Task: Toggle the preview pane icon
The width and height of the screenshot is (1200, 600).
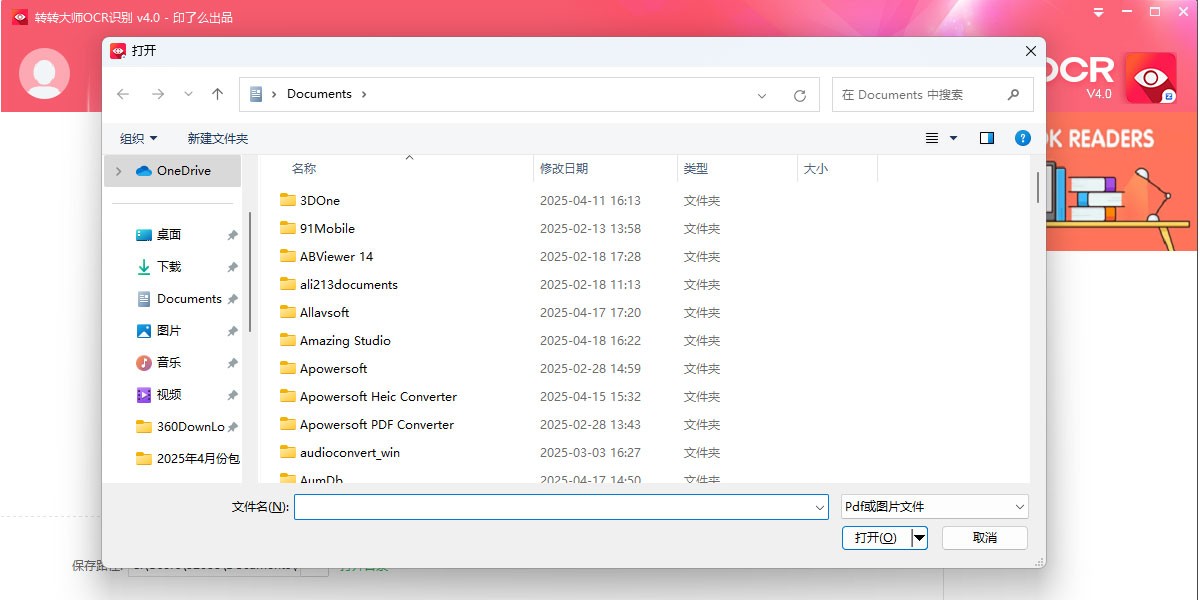Action: tap(987, 138)
